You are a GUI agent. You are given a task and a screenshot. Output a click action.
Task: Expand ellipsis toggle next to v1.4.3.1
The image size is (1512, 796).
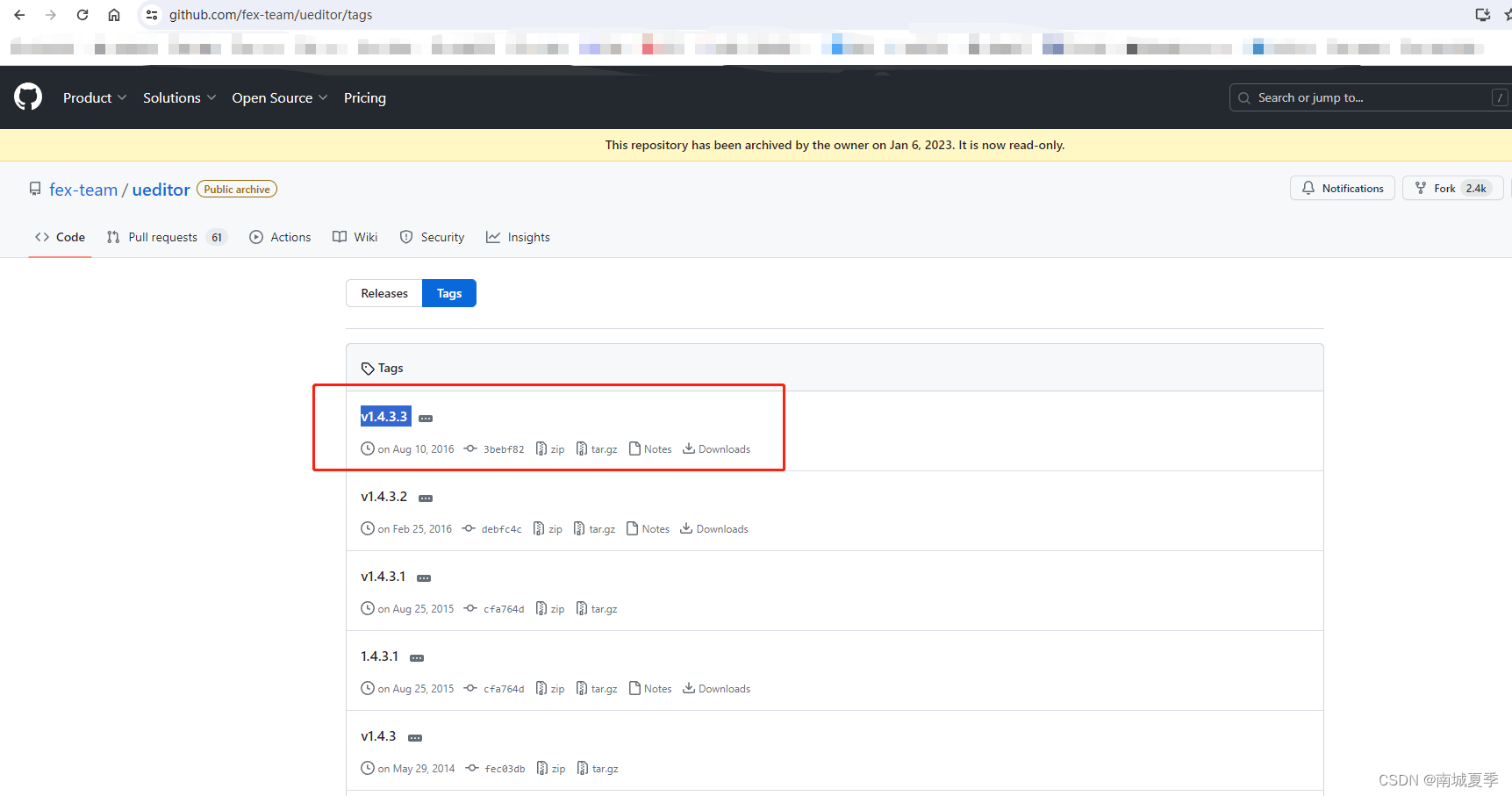(424, 578)
